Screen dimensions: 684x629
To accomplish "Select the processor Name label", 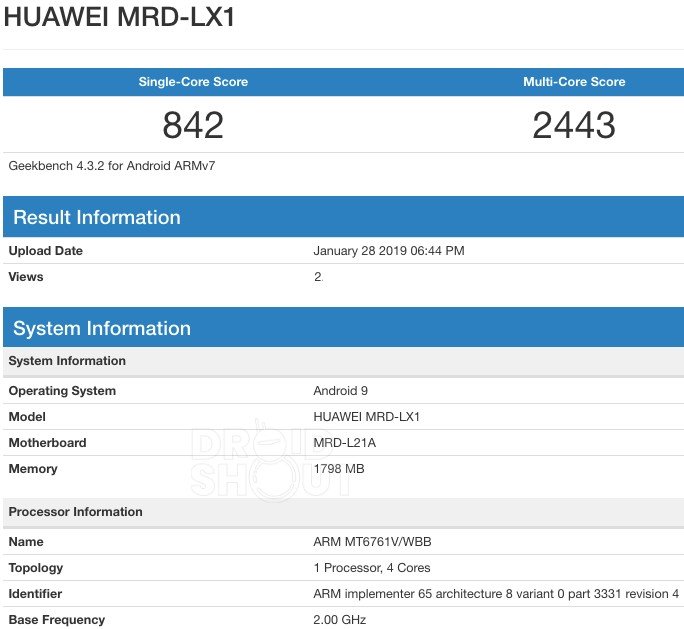I will pos(26,542).
